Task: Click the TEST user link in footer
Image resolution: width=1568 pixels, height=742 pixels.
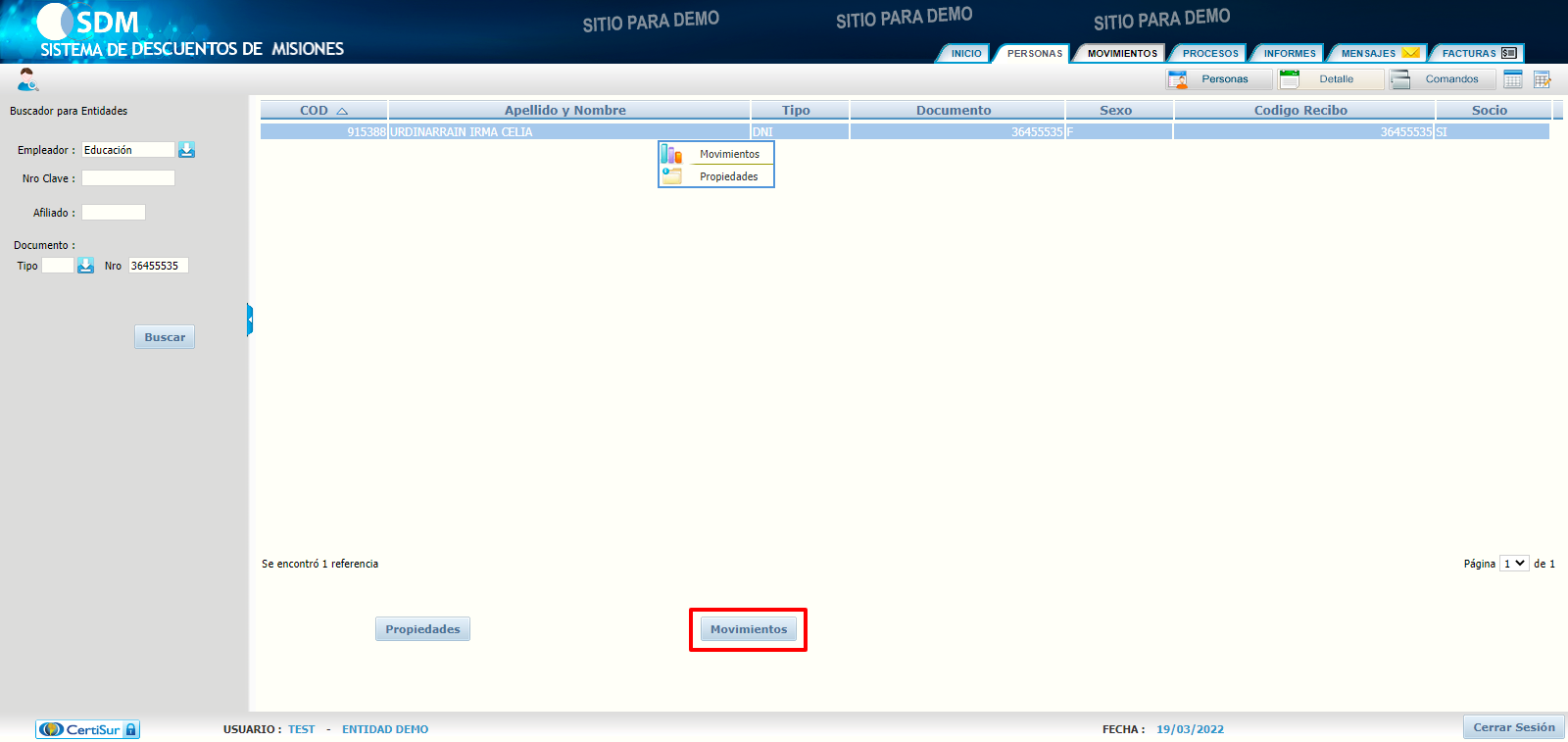Action: coord(302,729)
